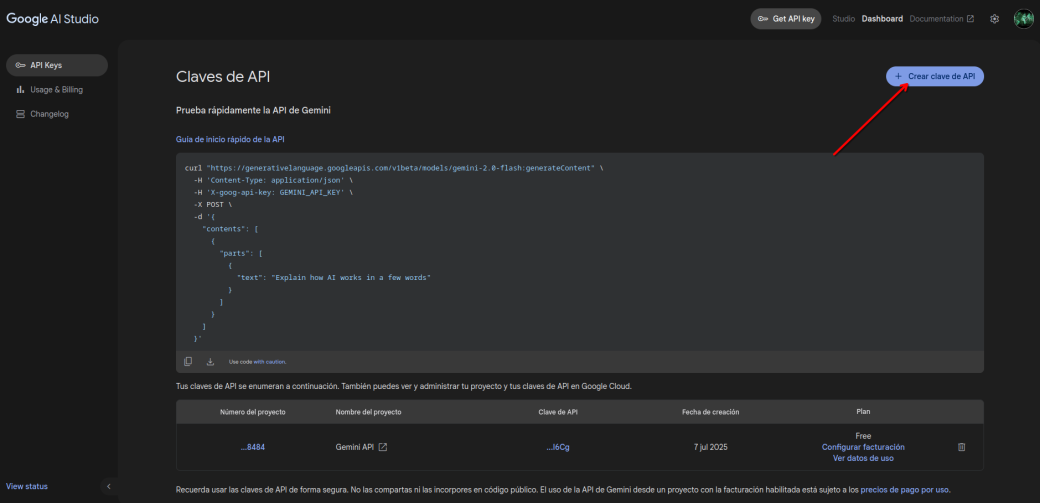Image resolution: width=1040 pixels, height=503 pixels.
Task: Click the user profile avatar
Action: tap(1023, 19)
